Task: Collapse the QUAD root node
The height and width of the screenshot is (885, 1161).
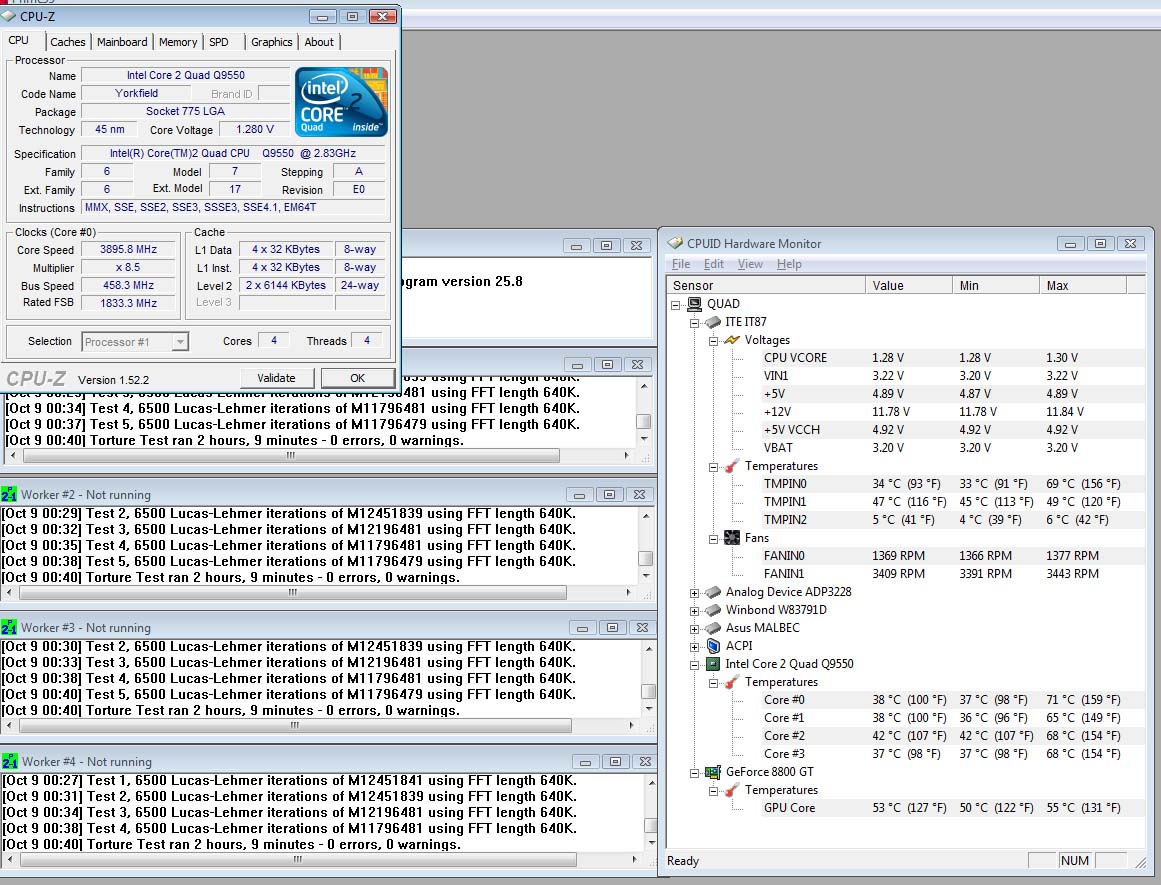Action: click(675, 305)
